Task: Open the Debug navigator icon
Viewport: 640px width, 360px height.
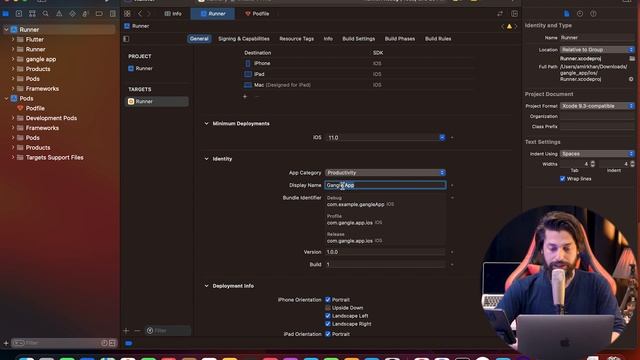Action: (85, 13)
